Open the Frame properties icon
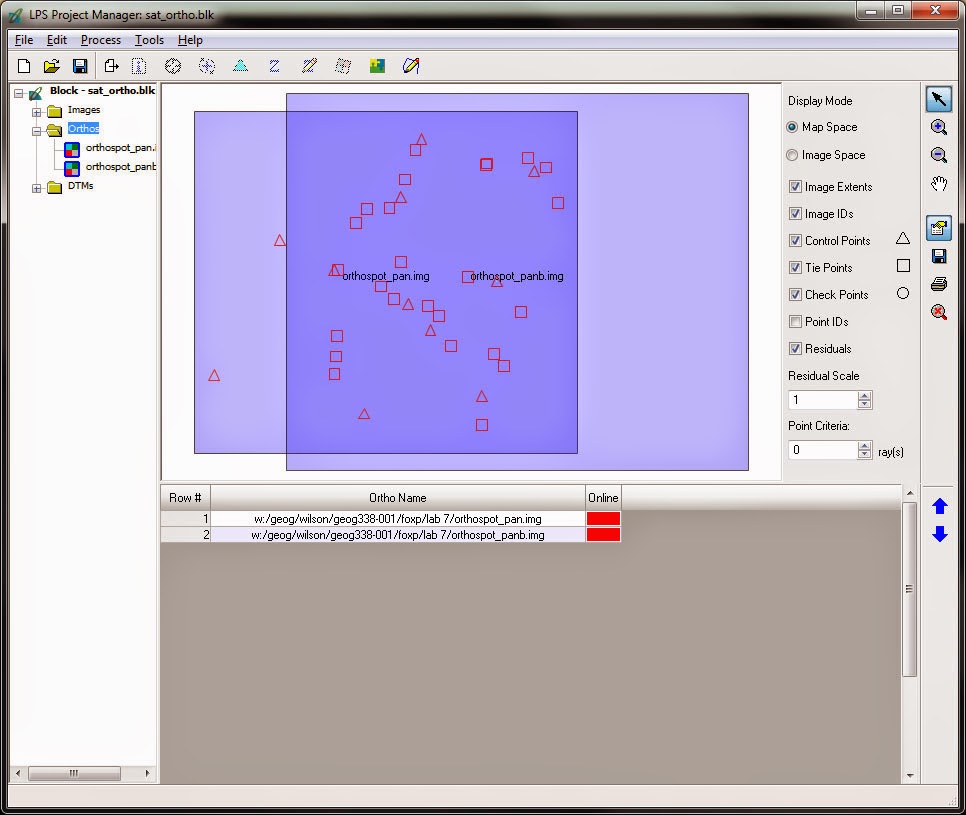The height and width of the screenshot is (815, 966). point(139,66)
